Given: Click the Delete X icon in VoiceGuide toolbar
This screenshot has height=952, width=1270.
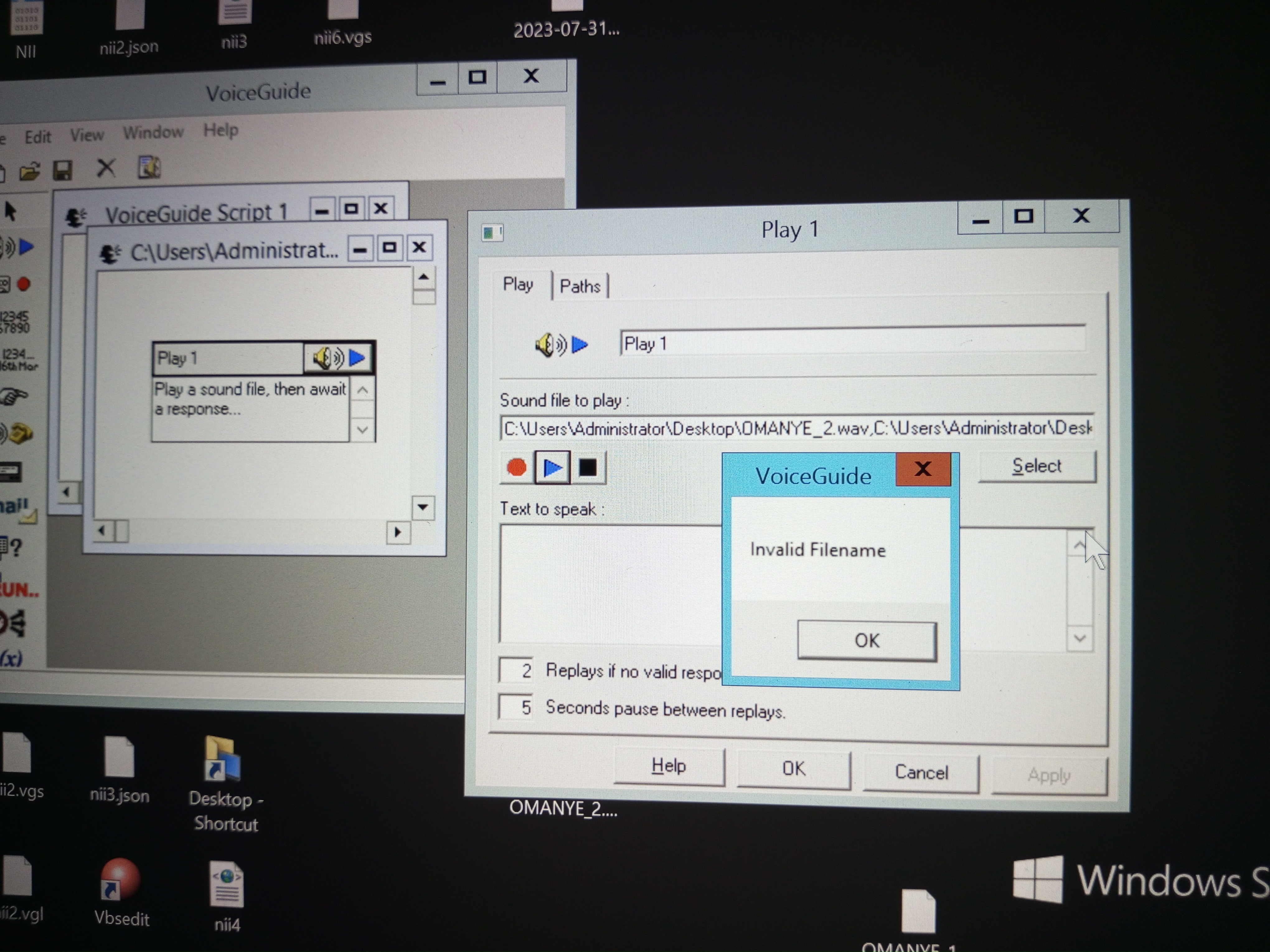Looking at the screenshot, I should click(106, 169).
